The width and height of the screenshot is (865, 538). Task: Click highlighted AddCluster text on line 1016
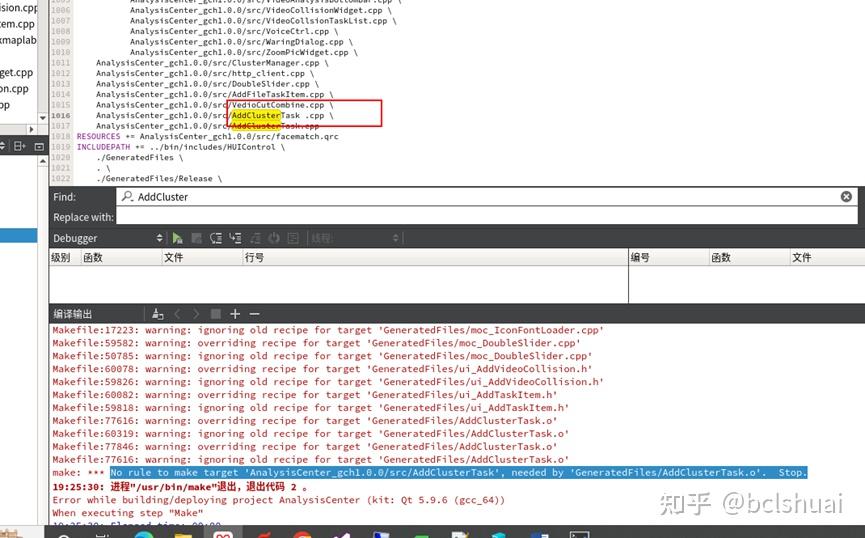(257, 115)
